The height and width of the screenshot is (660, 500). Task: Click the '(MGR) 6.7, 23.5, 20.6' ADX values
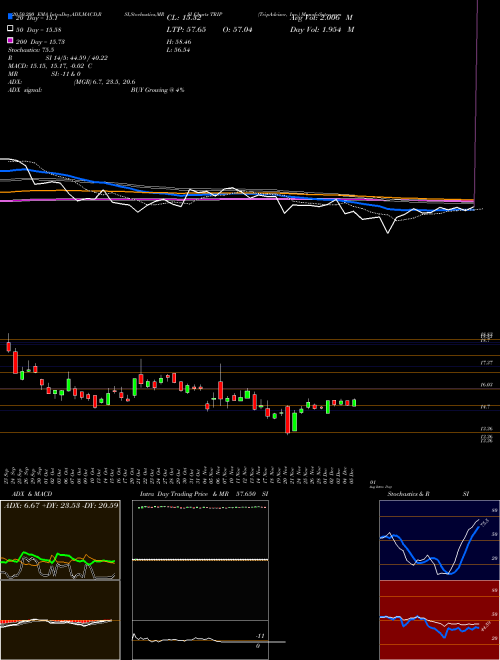coord(105,82)
